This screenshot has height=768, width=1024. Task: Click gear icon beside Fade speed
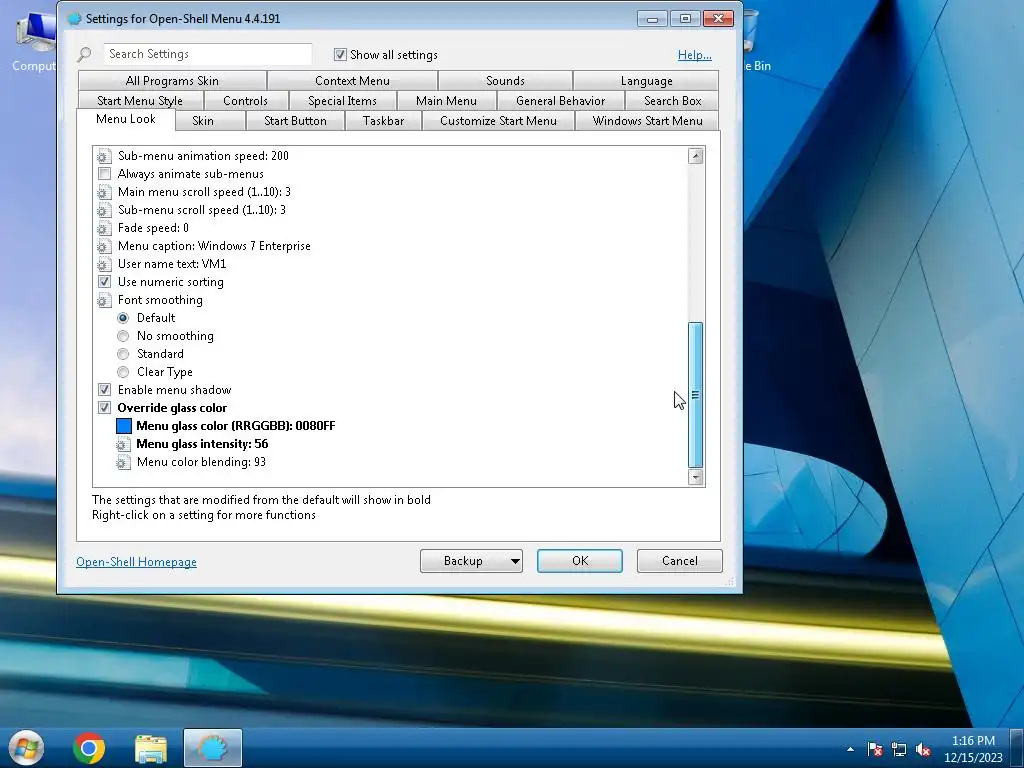pyautogui.click(x=104, y=228)
